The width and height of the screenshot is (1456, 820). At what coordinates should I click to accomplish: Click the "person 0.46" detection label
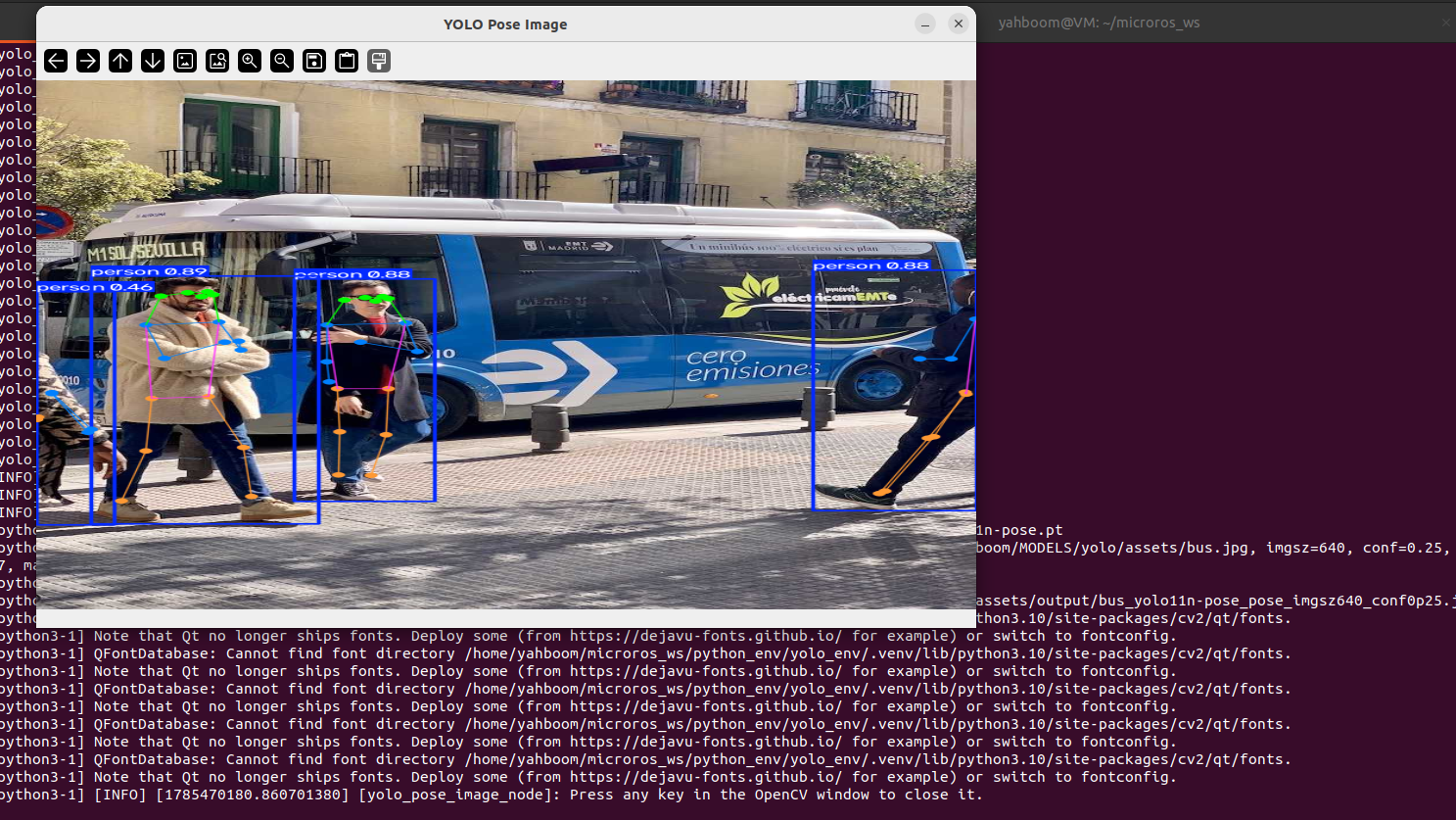pos(96,287)
